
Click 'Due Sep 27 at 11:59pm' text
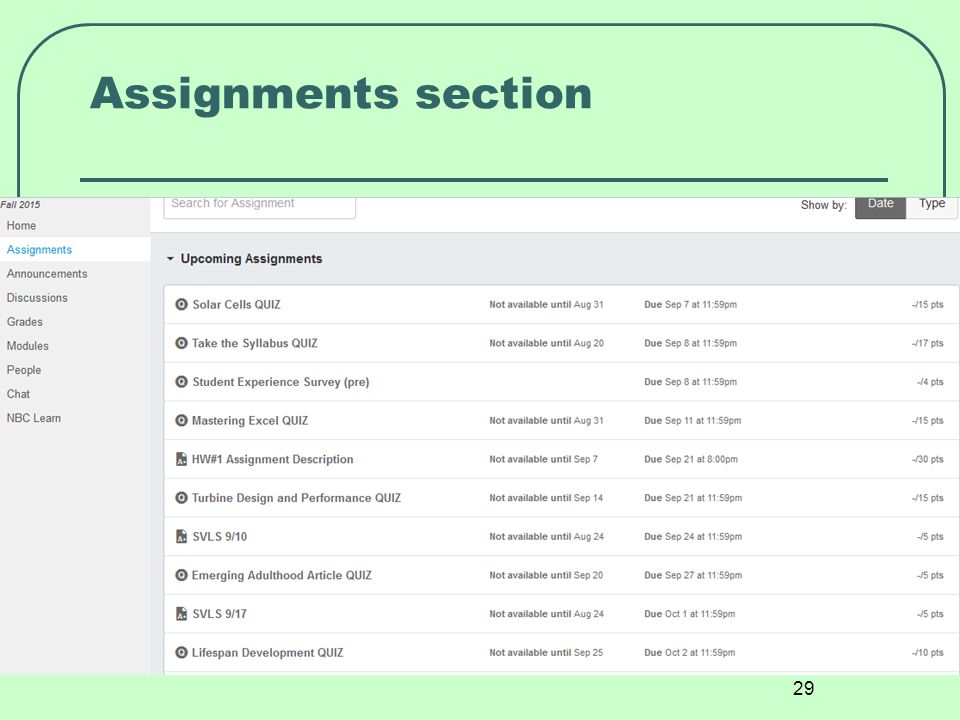coord(693,575)
